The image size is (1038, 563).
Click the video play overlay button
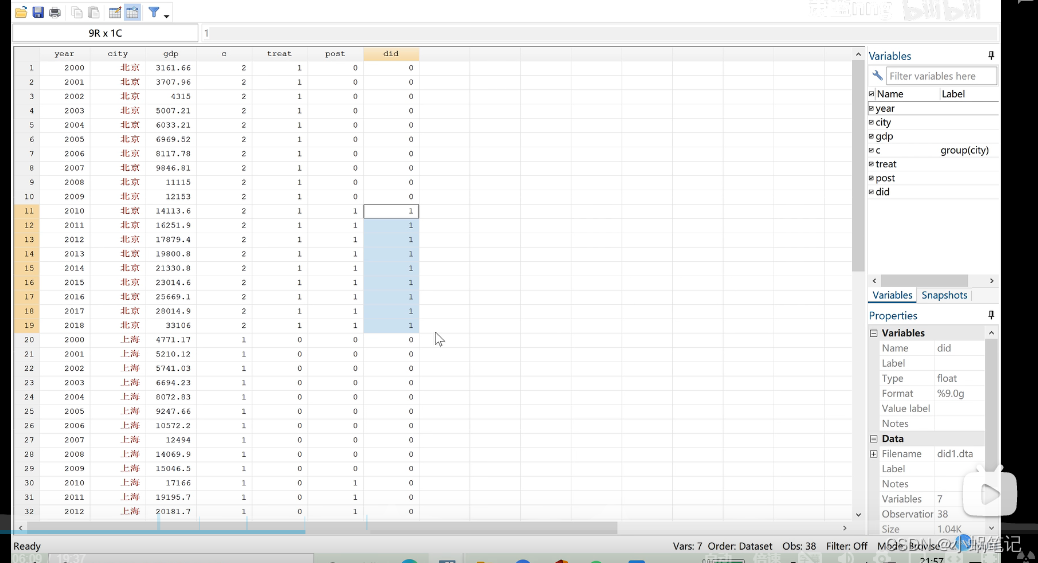tap(989, 493)
